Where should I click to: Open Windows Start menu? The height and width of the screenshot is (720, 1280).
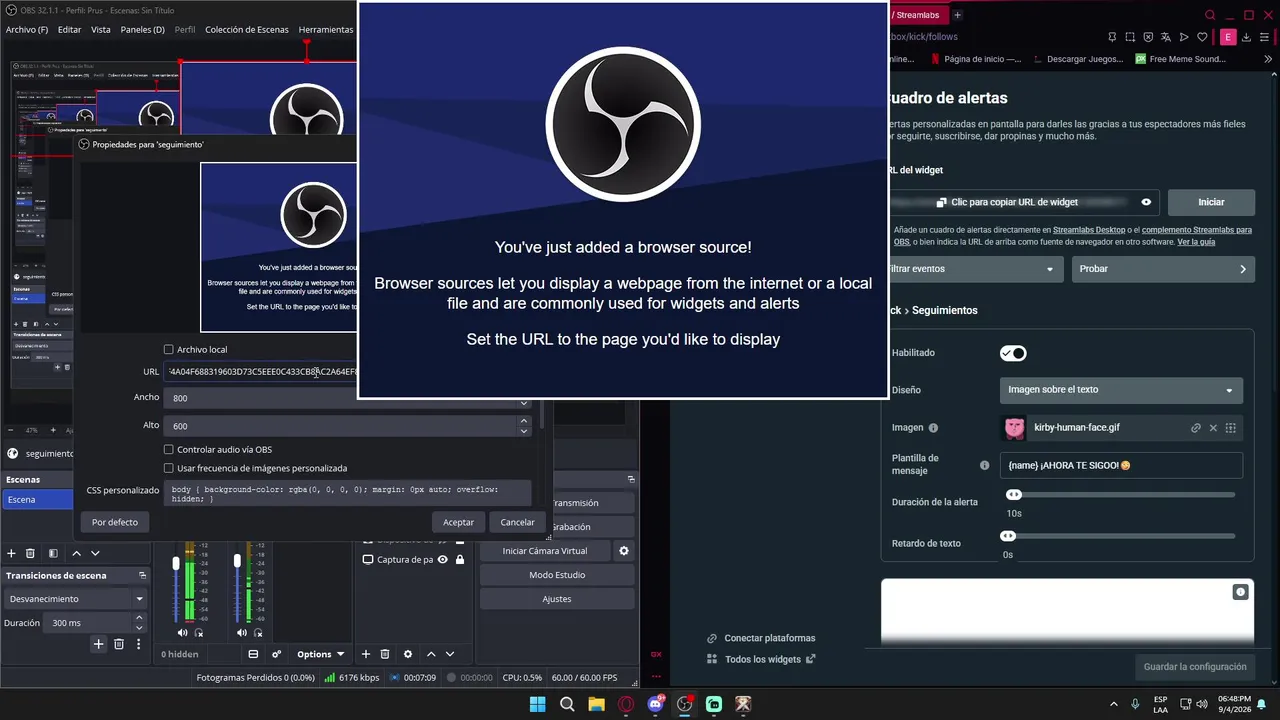tap(537, 704)
